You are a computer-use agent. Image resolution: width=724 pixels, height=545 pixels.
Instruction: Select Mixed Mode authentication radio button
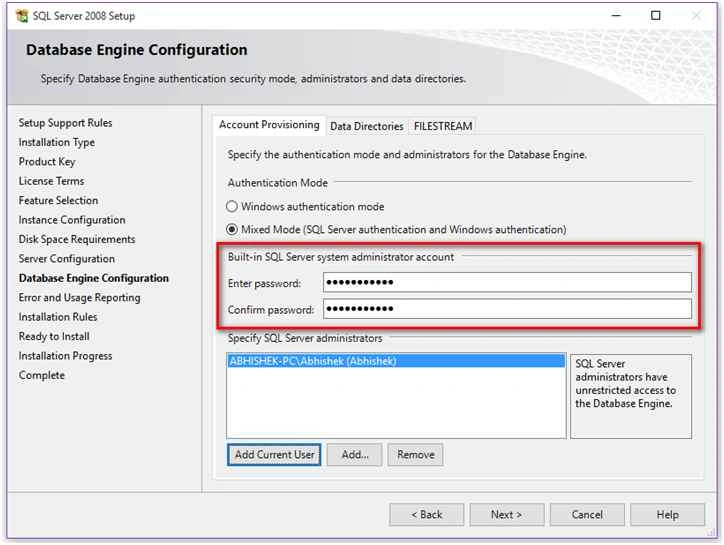[x=232, y=230]
